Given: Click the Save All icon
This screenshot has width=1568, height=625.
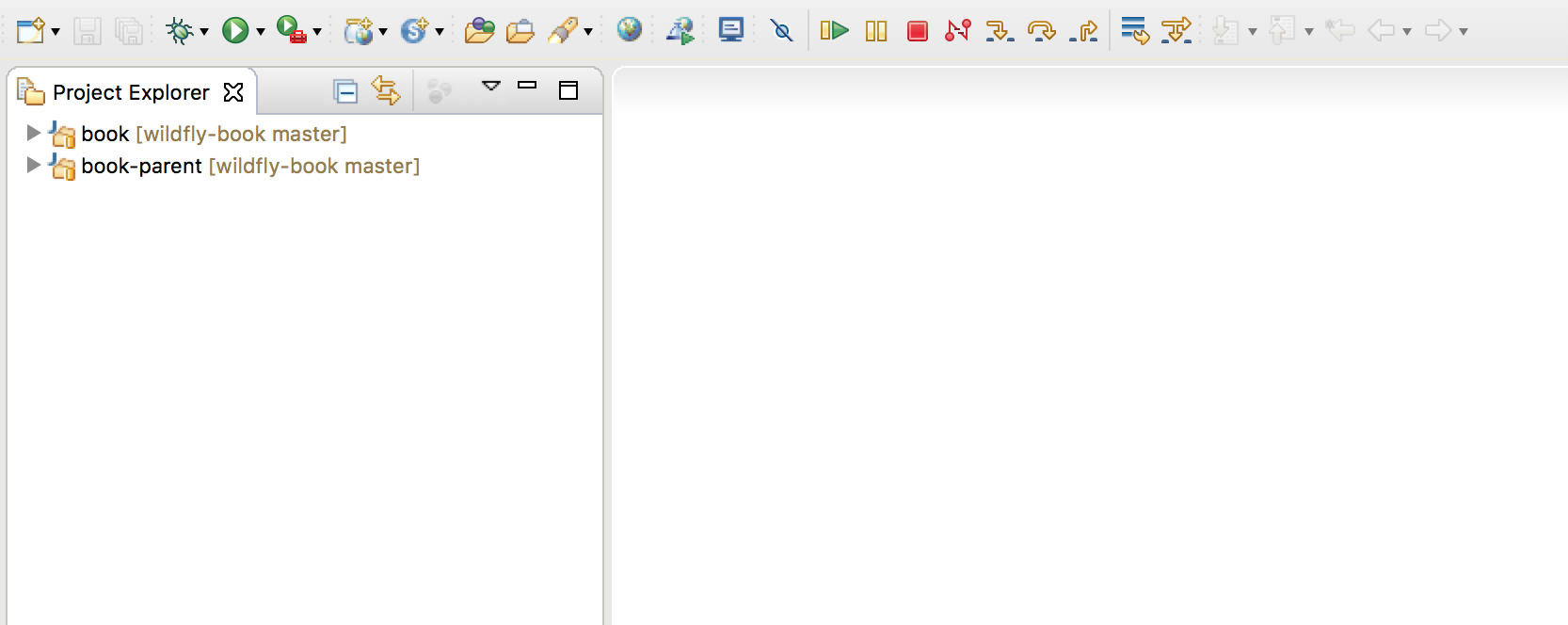Looking at the screenshot, I should 129,31.
